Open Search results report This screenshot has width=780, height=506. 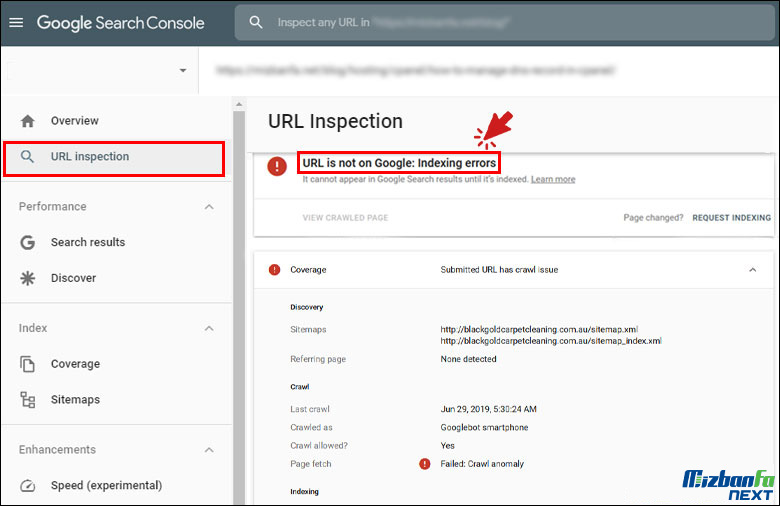(x=88, y=242)
